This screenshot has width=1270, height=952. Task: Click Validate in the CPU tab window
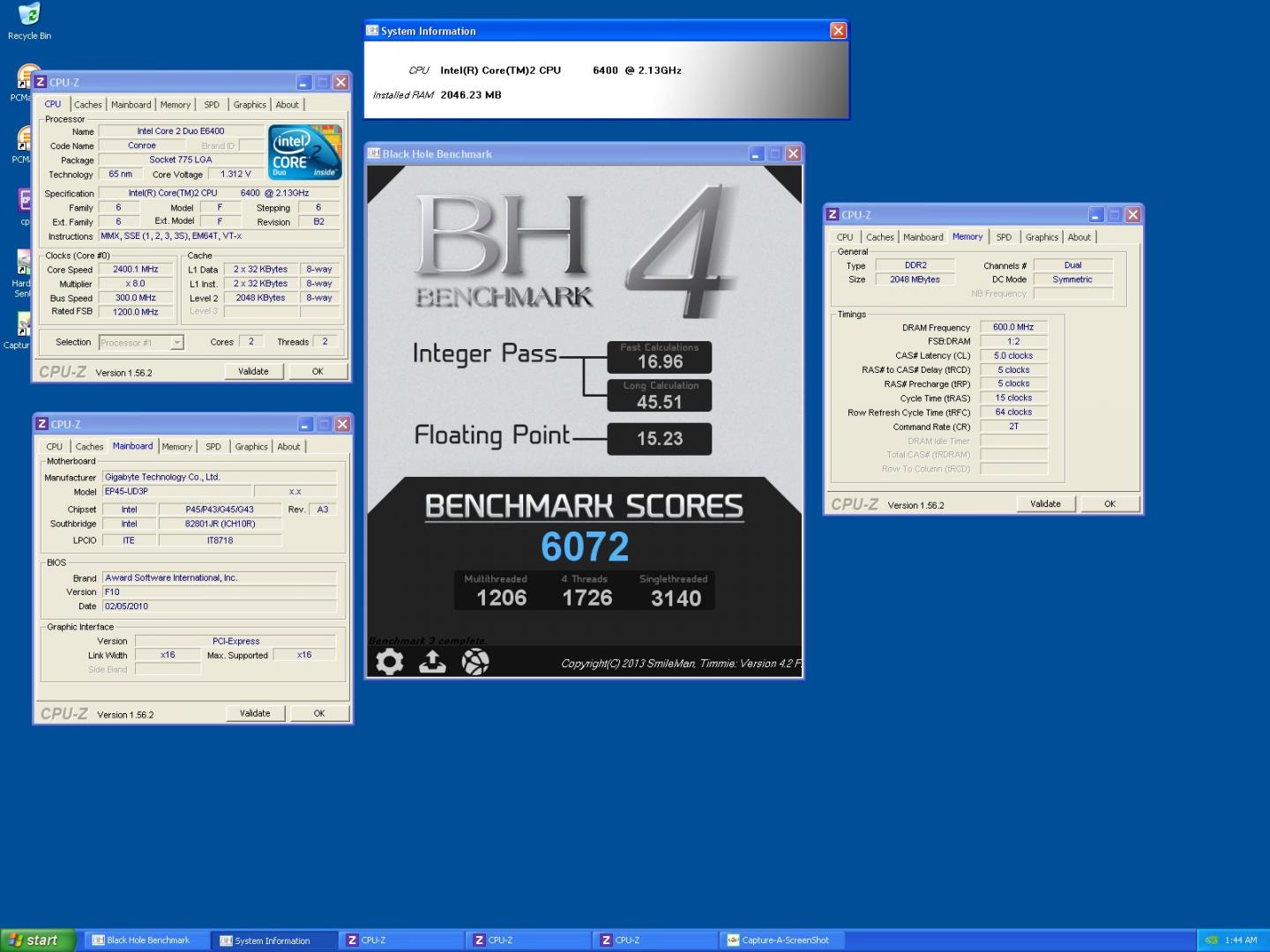click(253, 371)
